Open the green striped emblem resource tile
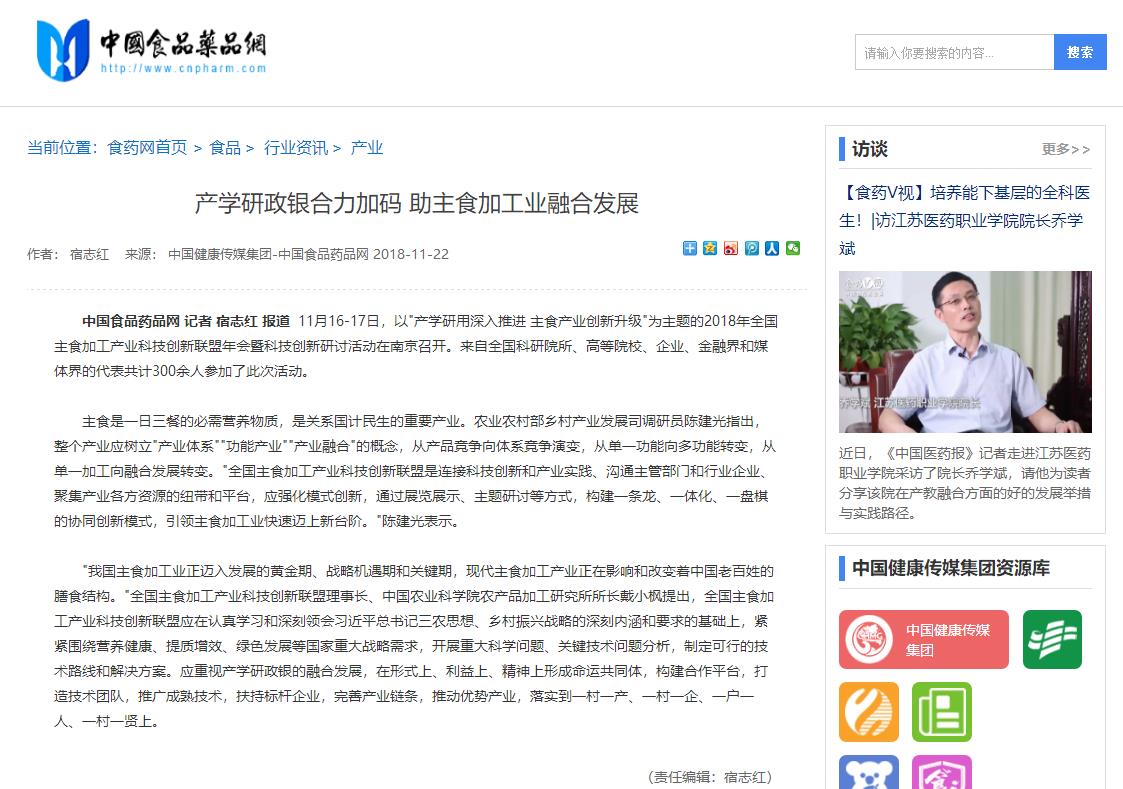The width and height of the screenshot is (1123, 789). 1052,639
